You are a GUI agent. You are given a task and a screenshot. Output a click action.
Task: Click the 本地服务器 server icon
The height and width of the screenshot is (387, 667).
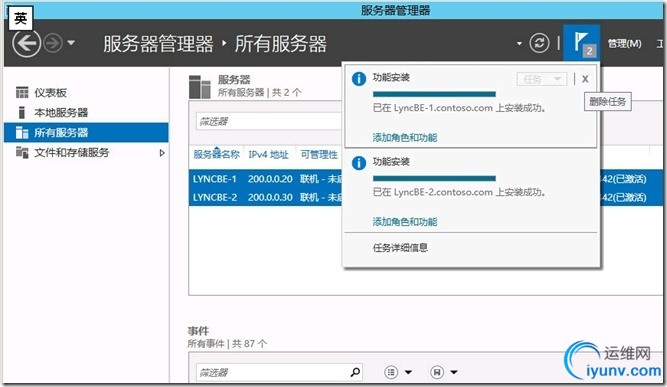(22, 112)
